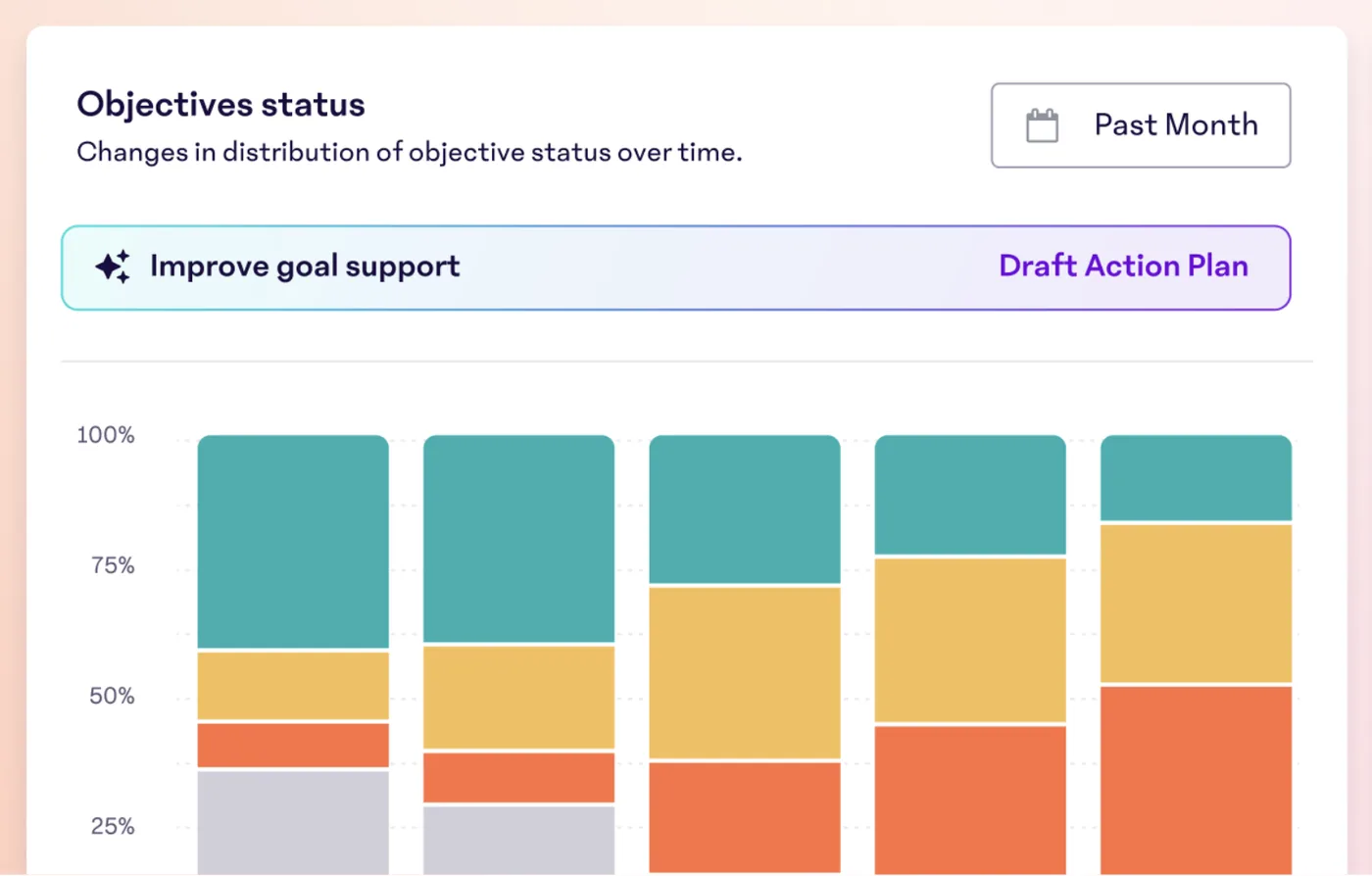Click the teal segment of the fourth bar
1372x876 pixels.
[970, 495]
